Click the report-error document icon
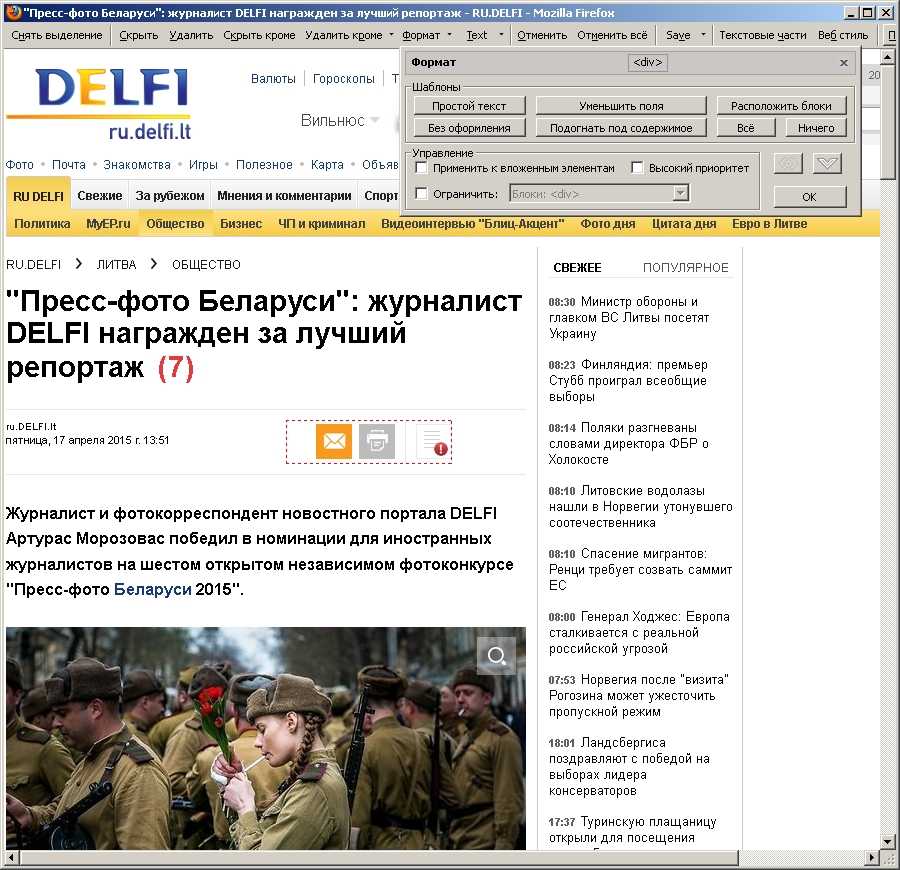Screen dimensions: 900x870 (433, 442)
